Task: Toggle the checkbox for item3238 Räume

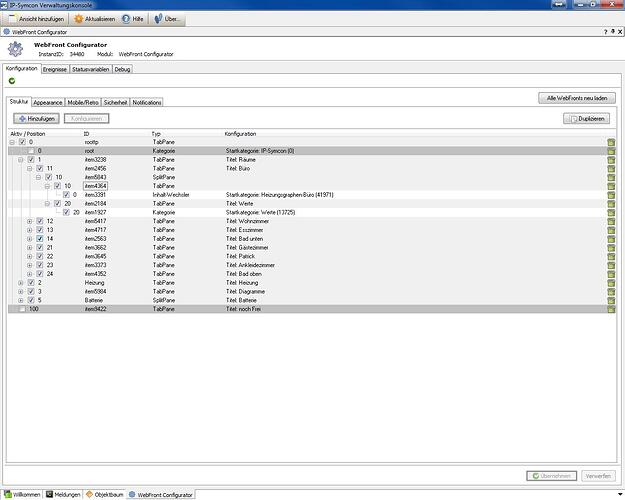Action: pyautogui.click(x=31, y=159)
